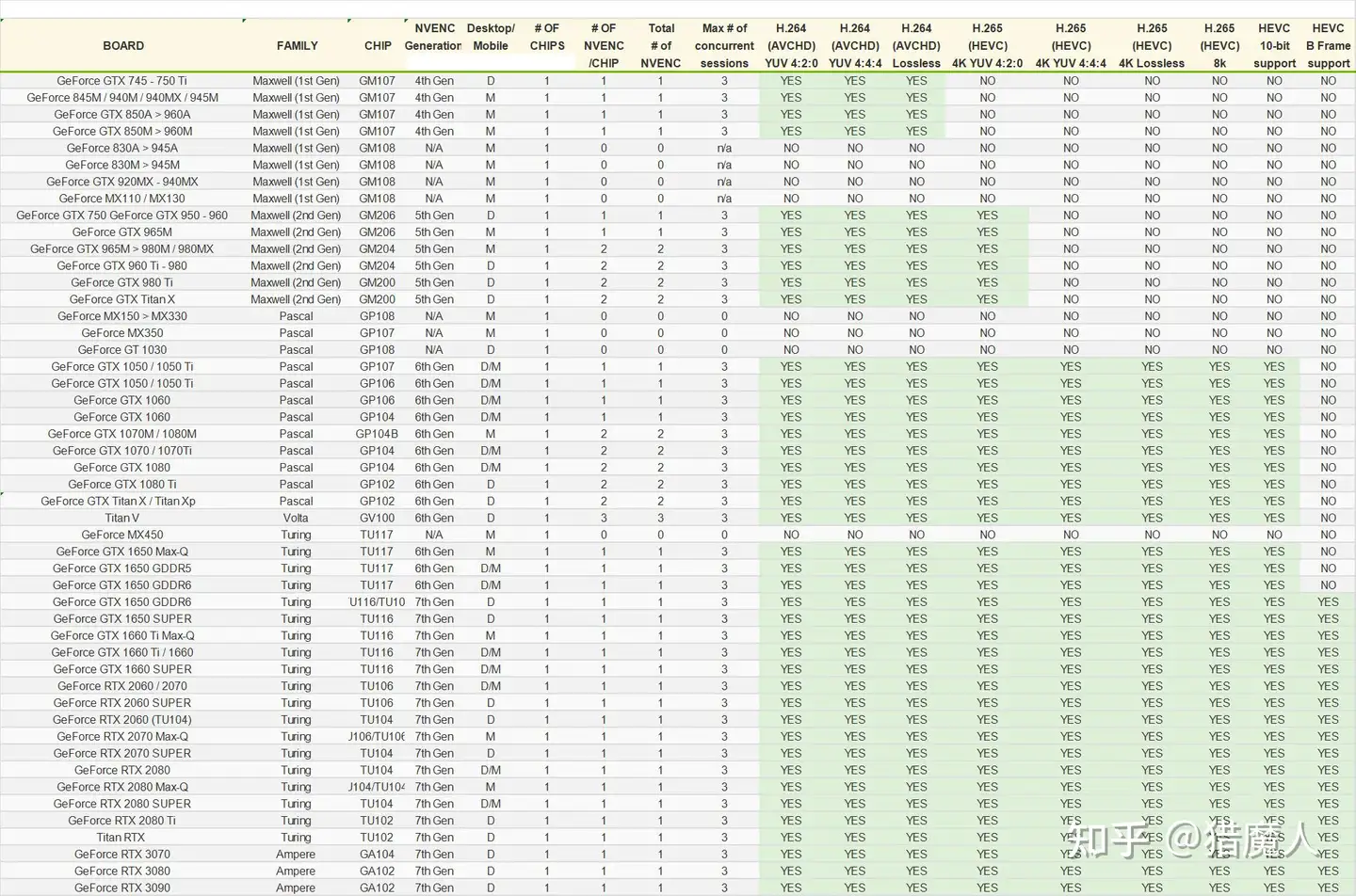Select the GeForce MX150 > MX330 cell
Screen dimensions: 1356x896
[122, 317]
